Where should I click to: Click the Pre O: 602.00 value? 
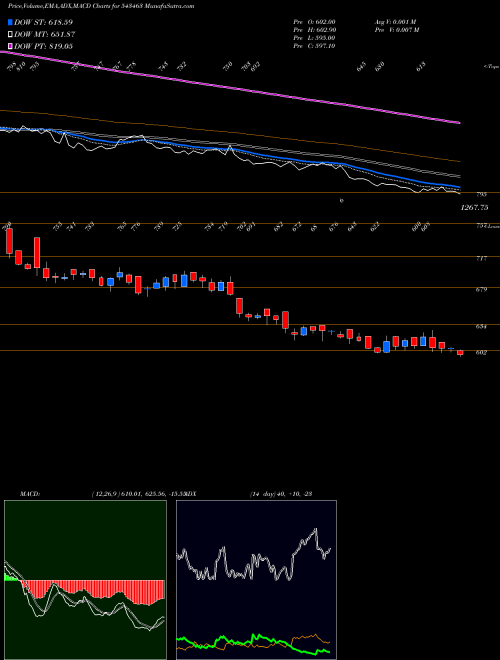click(x=314, y=22)
